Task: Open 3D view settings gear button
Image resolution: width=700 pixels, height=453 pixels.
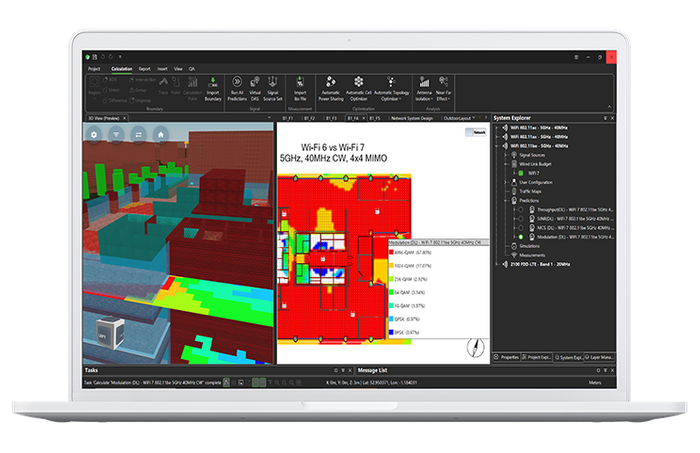Action: click(x=94, y=134)
